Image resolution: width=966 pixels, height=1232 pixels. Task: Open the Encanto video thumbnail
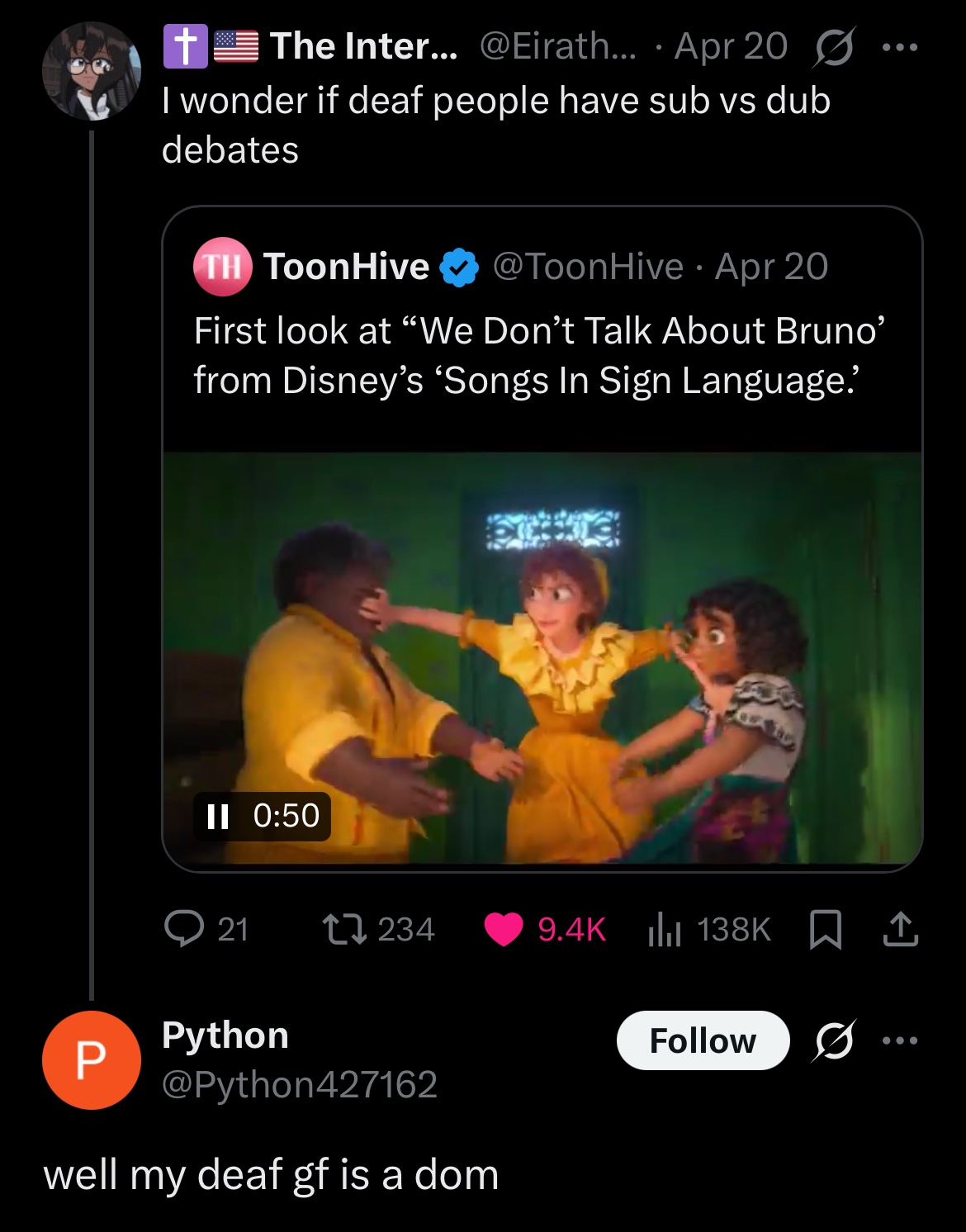pos(542,661)
